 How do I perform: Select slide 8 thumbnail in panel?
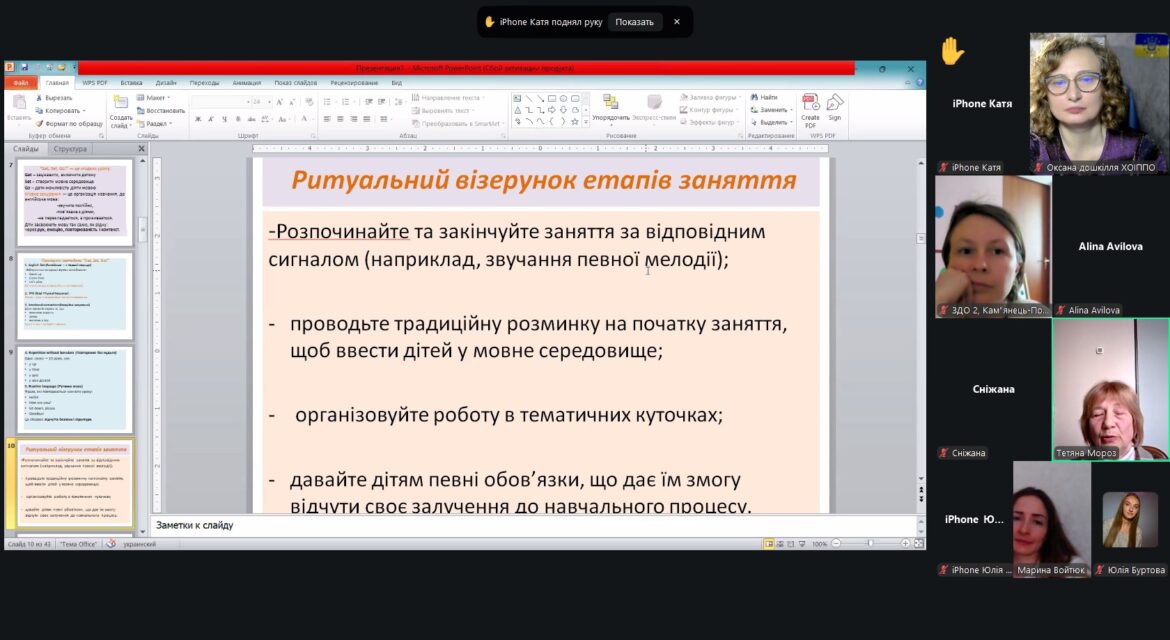point(75,295)
